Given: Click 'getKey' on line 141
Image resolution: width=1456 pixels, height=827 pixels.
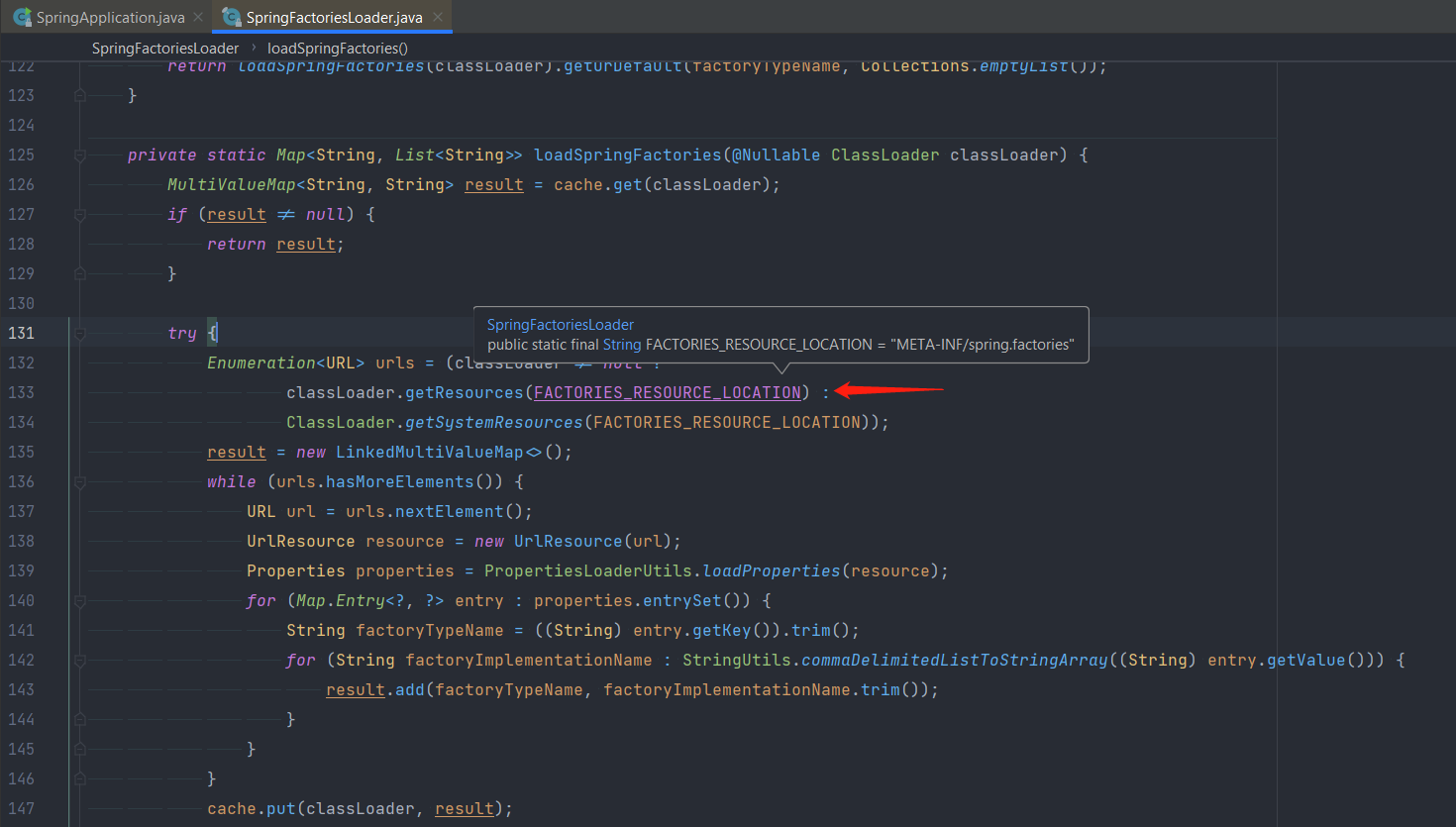Looking at the screenshot, I should pyautogui.click(x=722, y=630).
